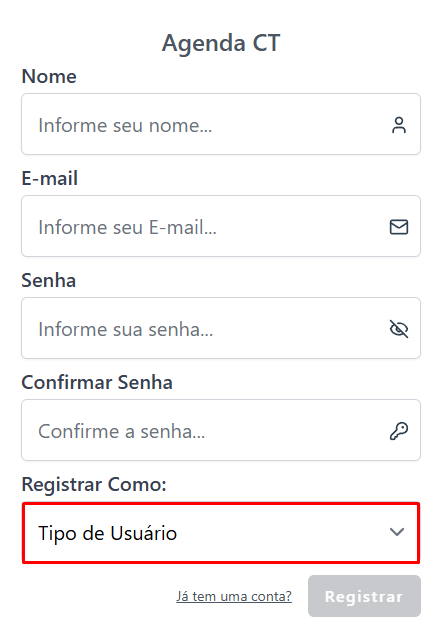Click the Nome field label
Viewport: 442px width, 638px height.
click(49, 76)
